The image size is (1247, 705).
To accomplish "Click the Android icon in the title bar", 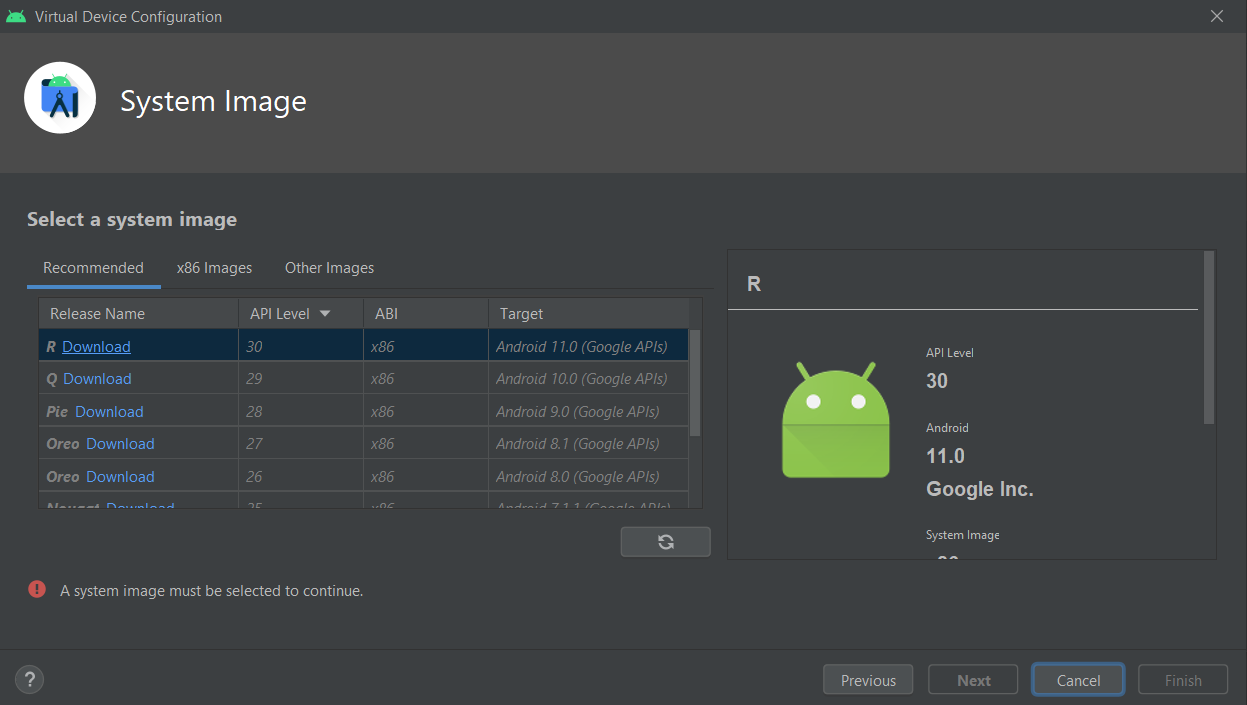I will coord(16,16).
